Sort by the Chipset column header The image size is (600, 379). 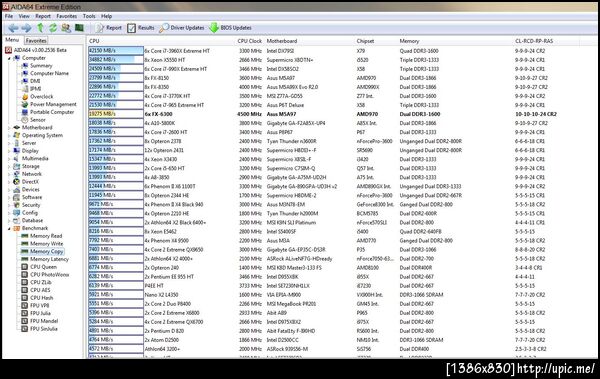click(x=365, y=41)
